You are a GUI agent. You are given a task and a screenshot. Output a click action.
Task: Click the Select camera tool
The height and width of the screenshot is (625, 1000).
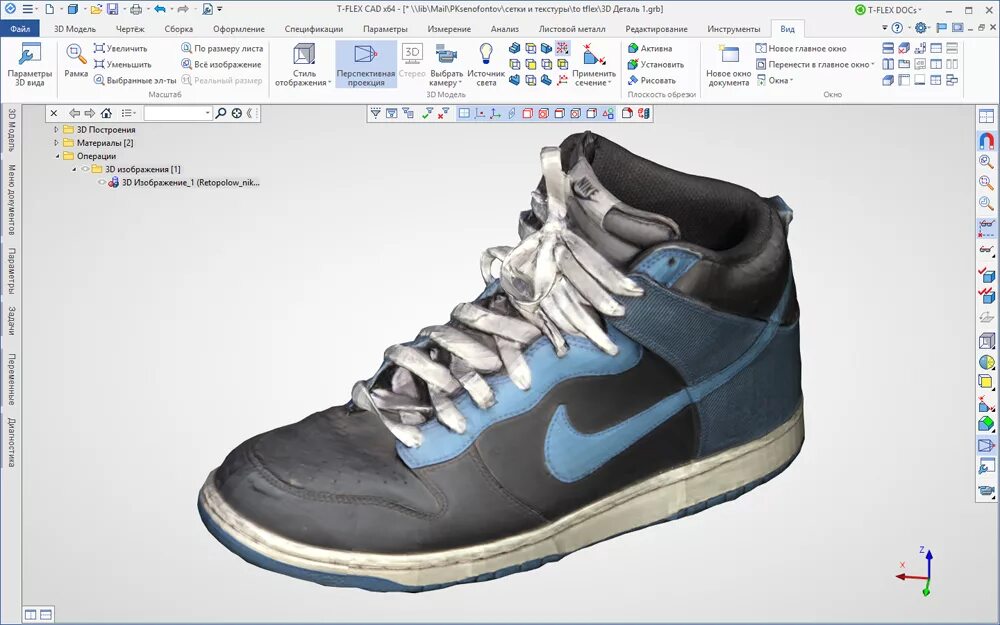coord(444,62)
